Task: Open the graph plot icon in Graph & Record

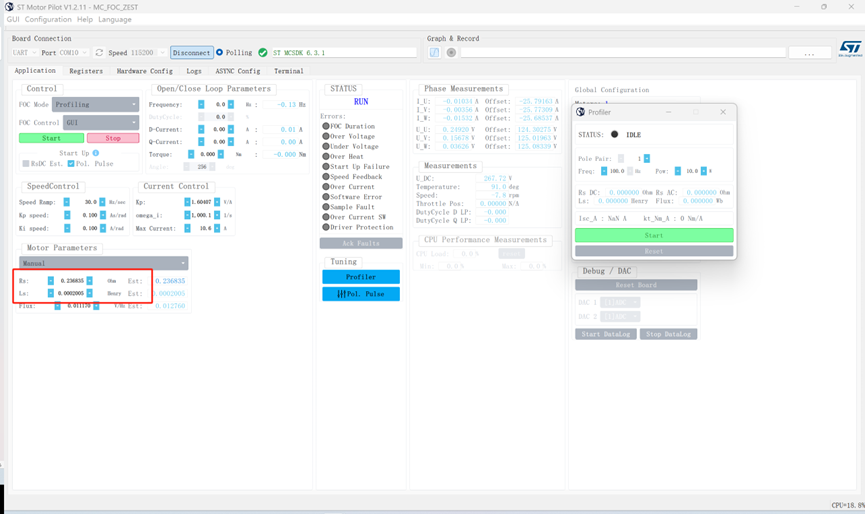Action: (435, 52)
